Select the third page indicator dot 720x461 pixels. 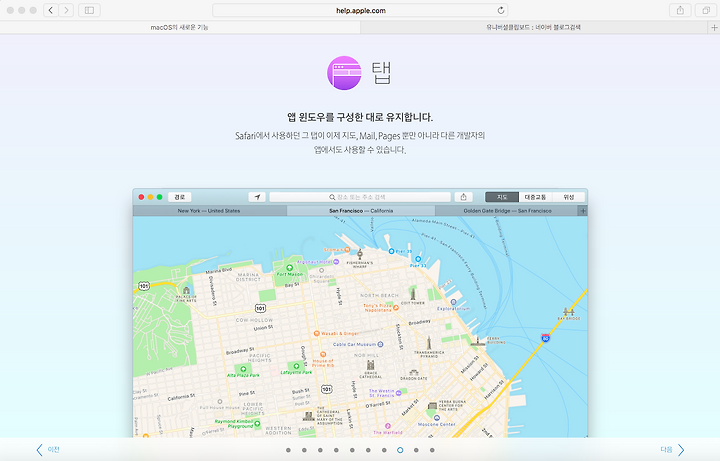click(321, 450)
